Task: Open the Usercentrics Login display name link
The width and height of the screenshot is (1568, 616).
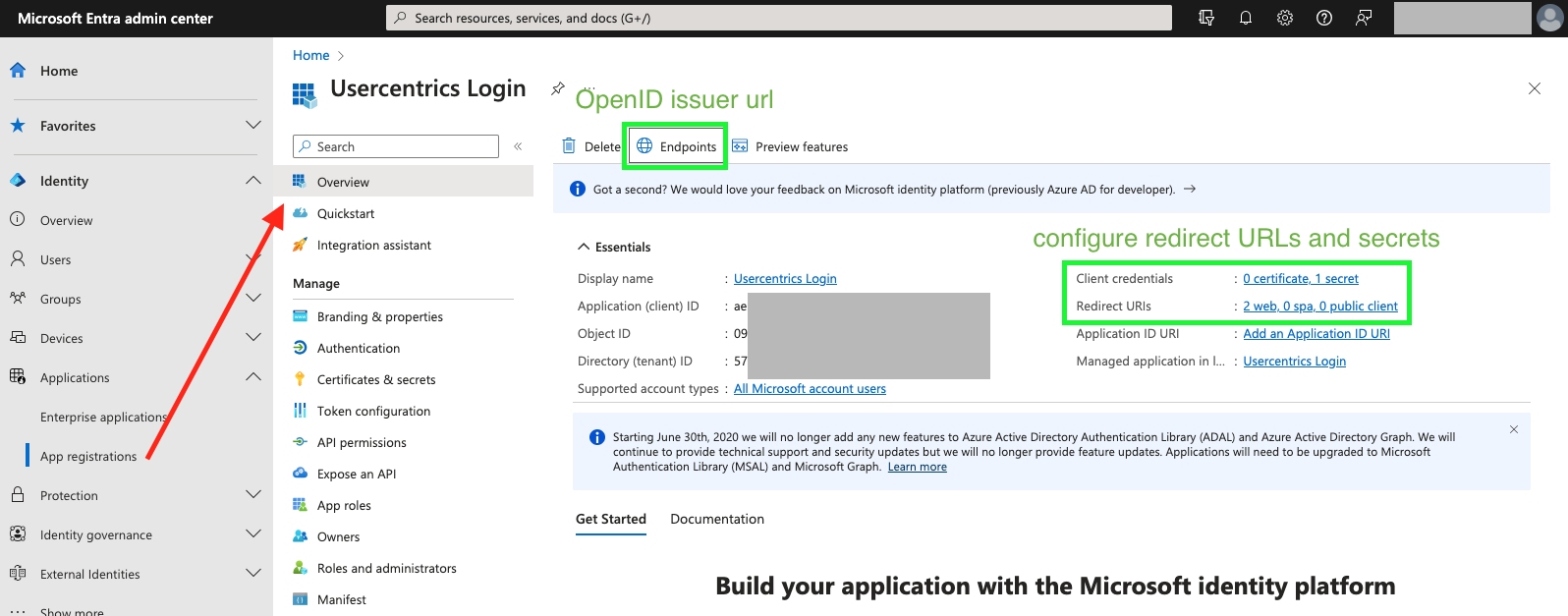Action: 785,279
